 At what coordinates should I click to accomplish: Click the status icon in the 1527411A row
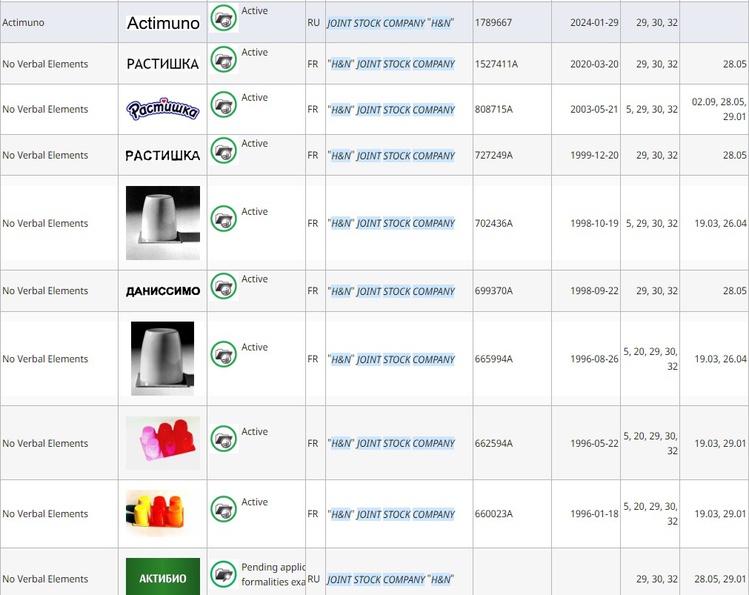224,60
